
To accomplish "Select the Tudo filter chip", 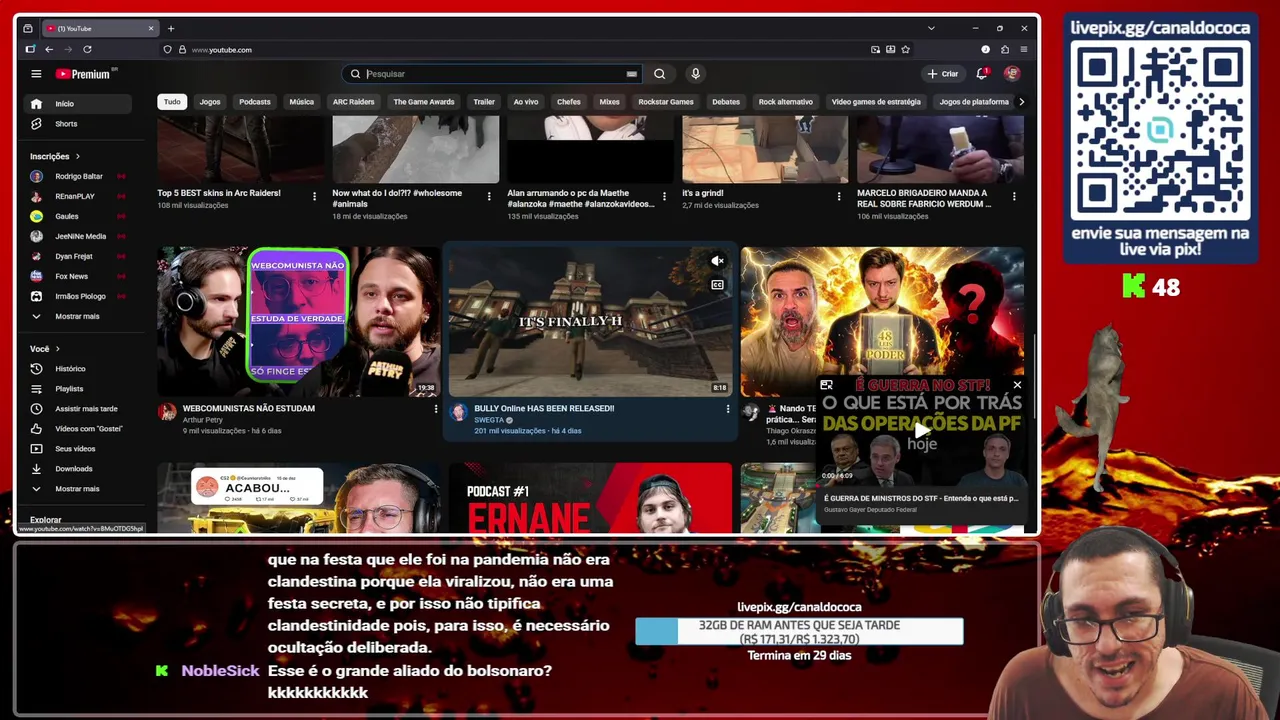I will pyautogui.click(x=172, y=102).
